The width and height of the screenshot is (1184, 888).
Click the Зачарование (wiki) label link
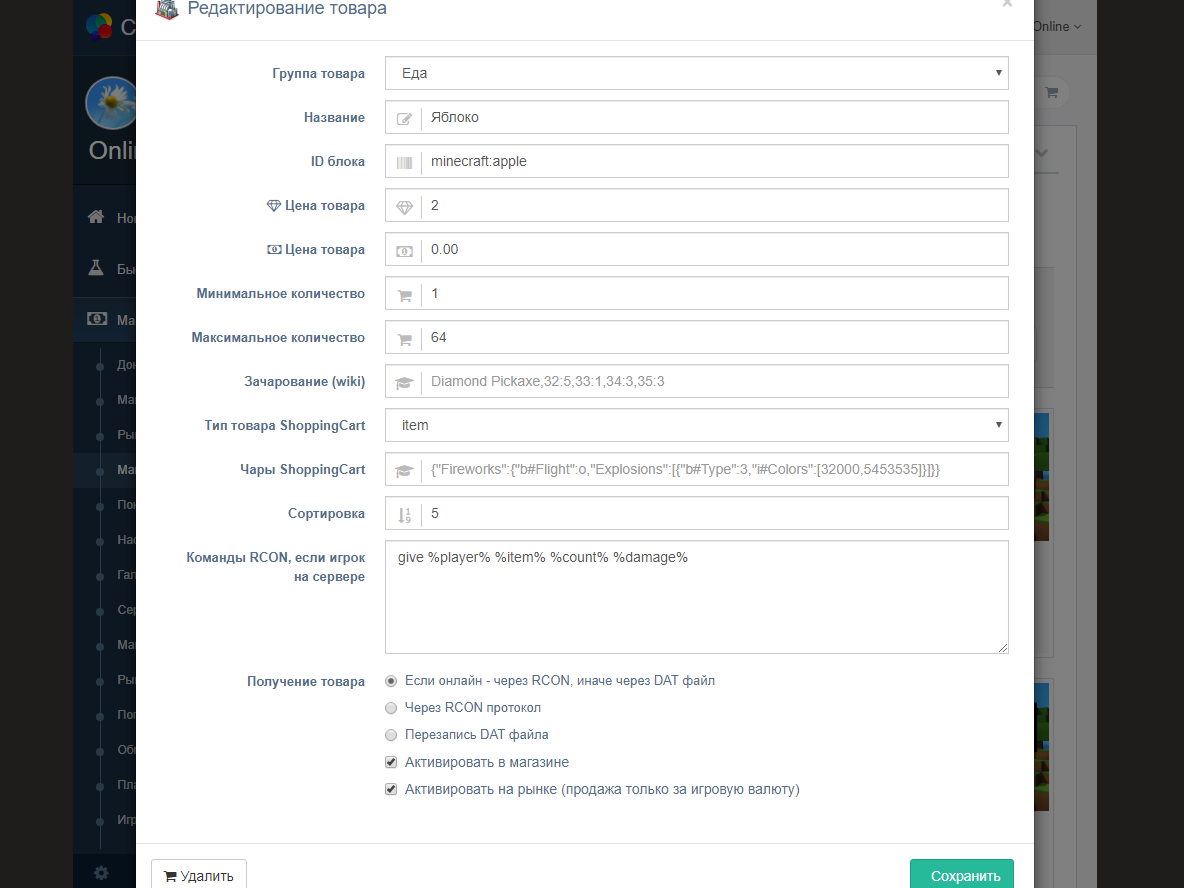[307, 382]
